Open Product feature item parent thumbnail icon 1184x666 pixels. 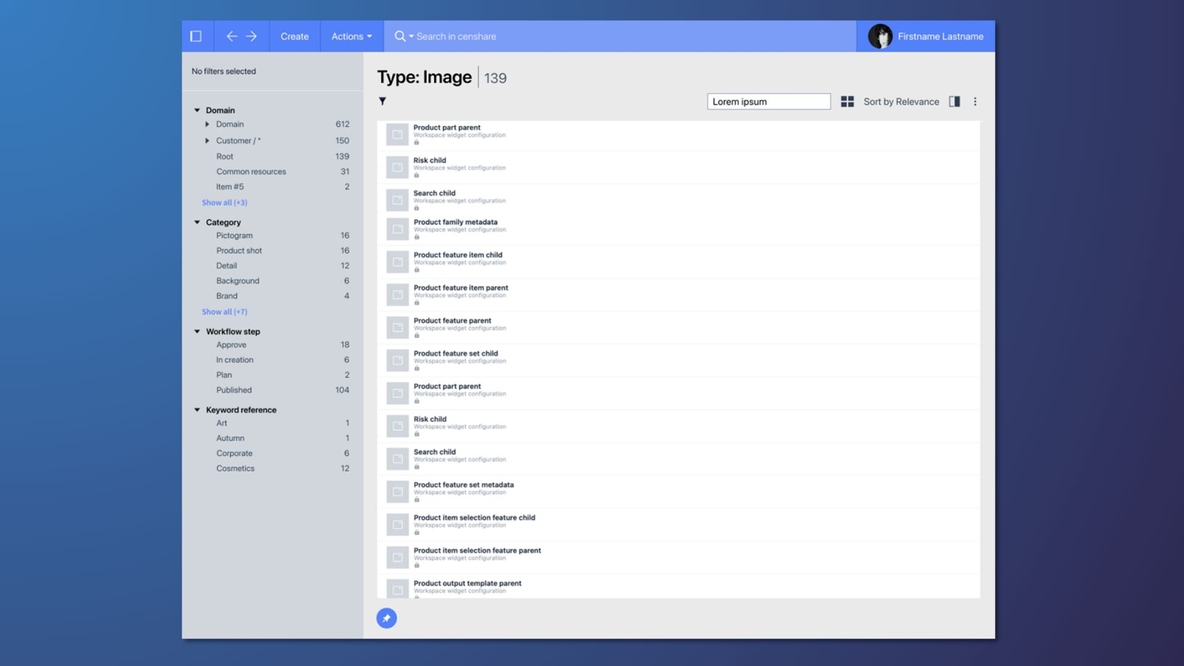pyautogui.click(x=397, y=294)
